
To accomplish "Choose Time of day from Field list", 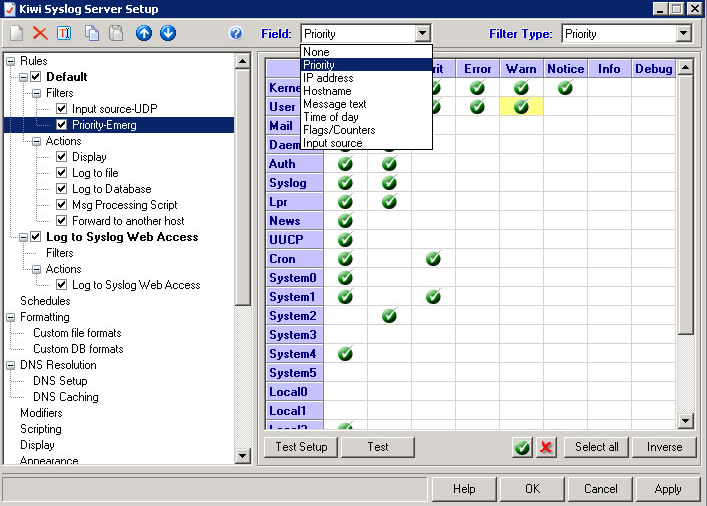I will (366, 117).
